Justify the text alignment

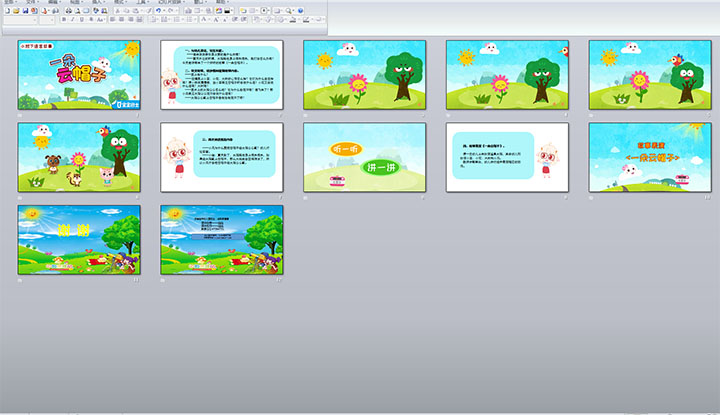click(139, 20)
